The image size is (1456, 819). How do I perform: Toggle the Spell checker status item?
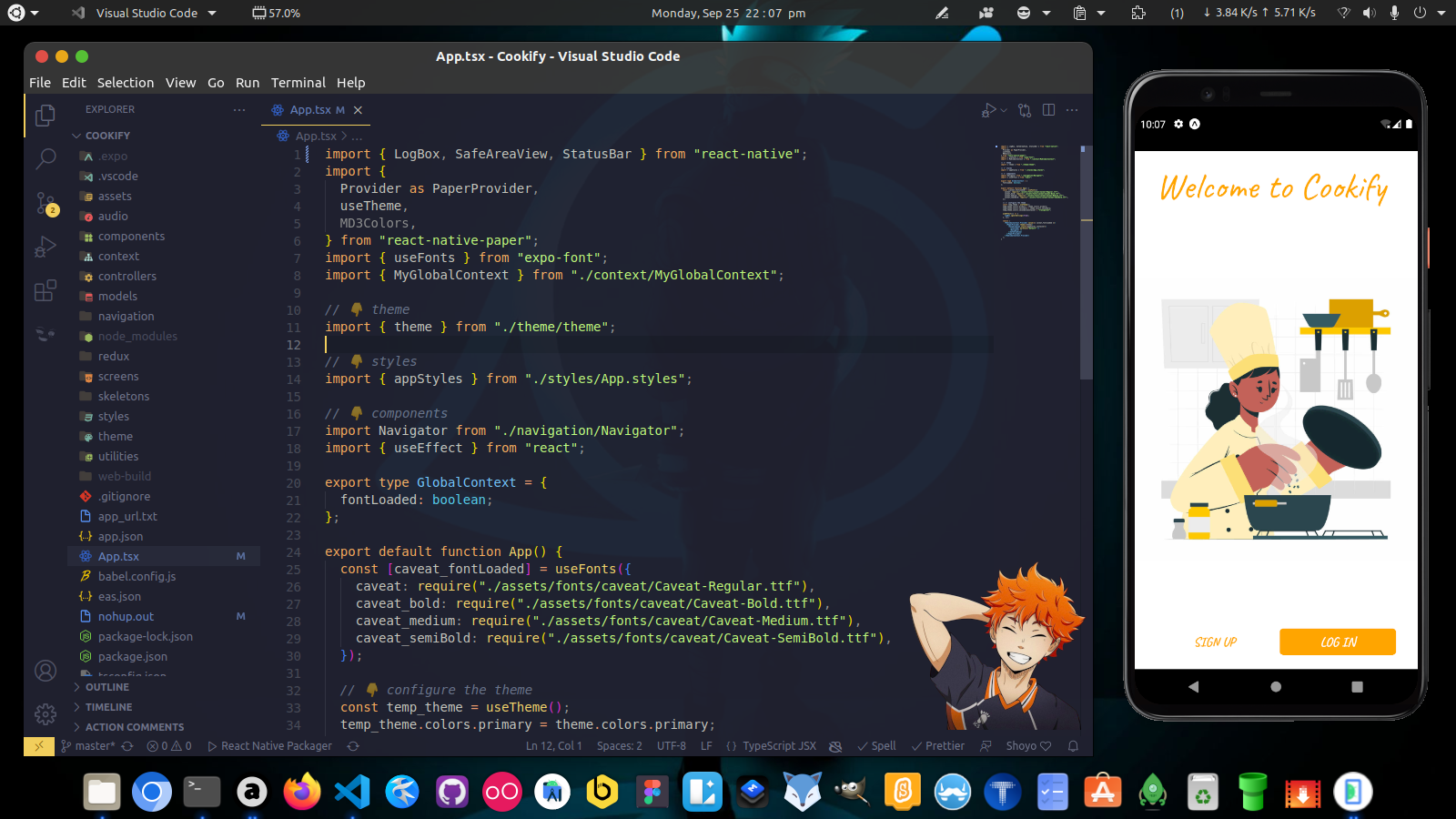coord(876,746)
